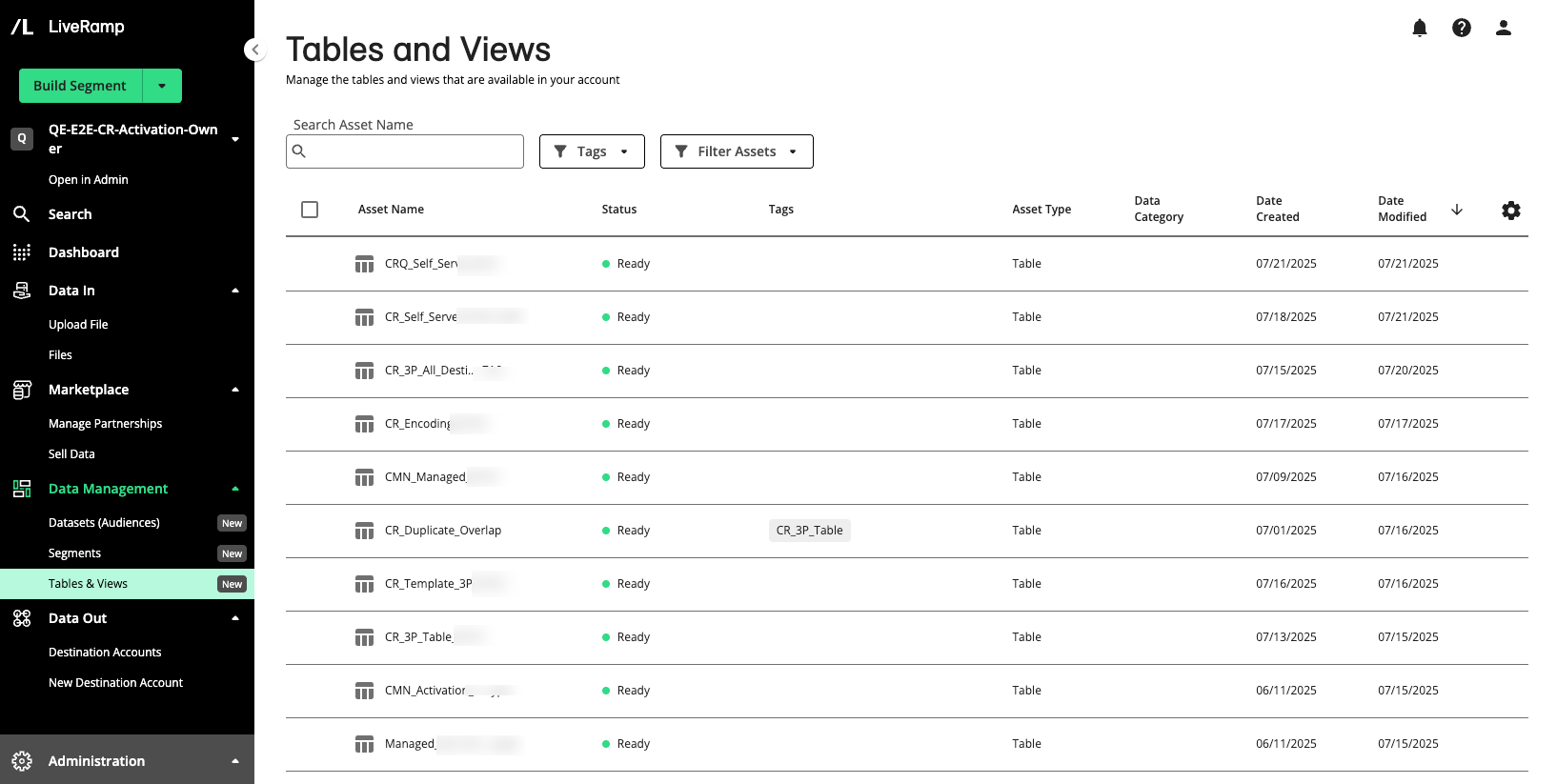Image resolution: width=1557 pixels, height=784 pixels.
Task: Click table icon for CRQ_Self_Serv row
Action: point(364,264)
